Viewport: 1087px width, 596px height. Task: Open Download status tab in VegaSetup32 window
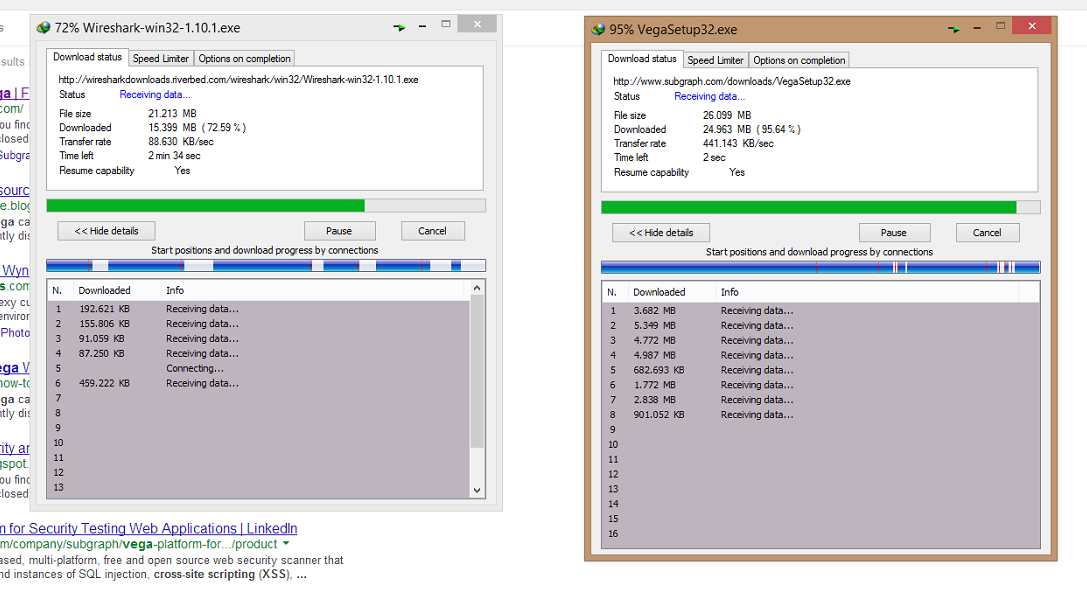tap(642, 59)
